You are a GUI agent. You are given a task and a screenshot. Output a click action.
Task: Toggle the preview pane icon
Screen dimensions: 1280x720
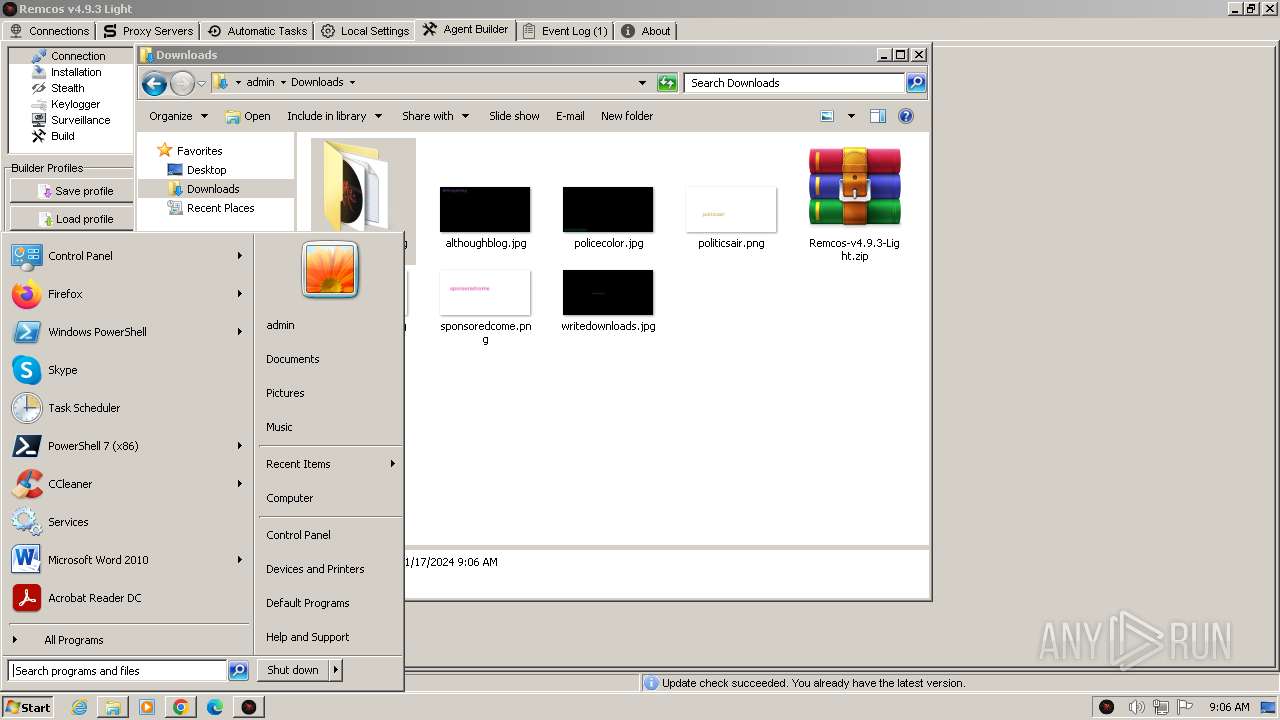877,116
